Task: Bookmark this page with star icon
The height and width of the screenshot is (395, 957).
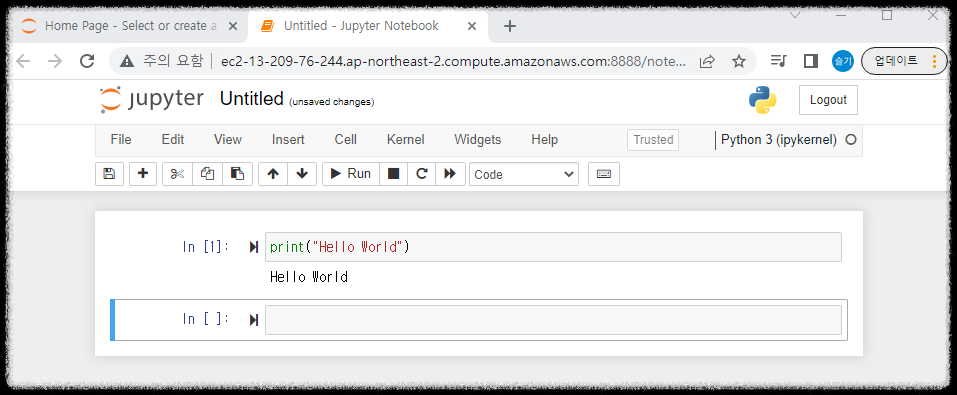Action: (x=739, y=61)
